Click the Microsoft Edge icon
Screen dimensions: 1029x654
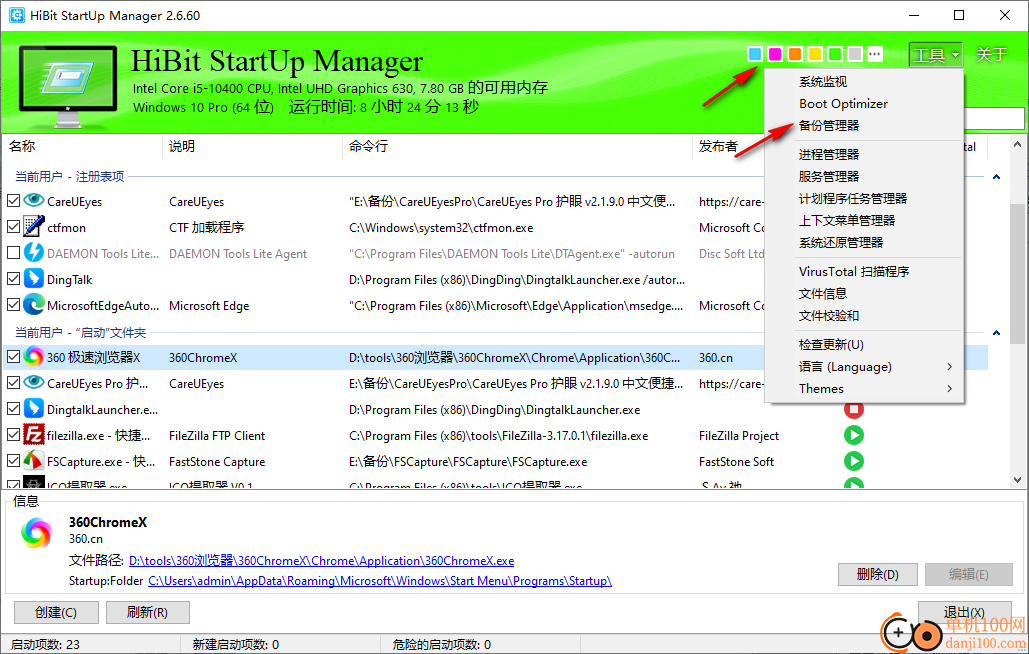click(33, 304)
